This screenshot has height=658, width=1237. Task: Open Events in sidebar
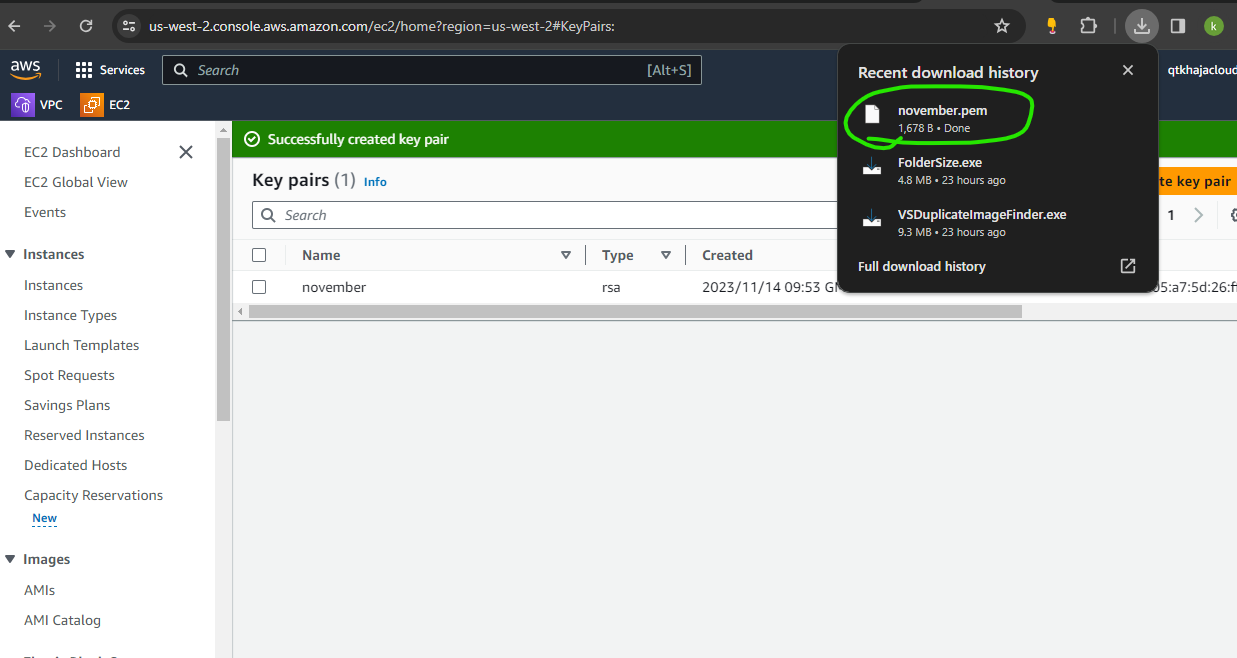click(45, 212)
